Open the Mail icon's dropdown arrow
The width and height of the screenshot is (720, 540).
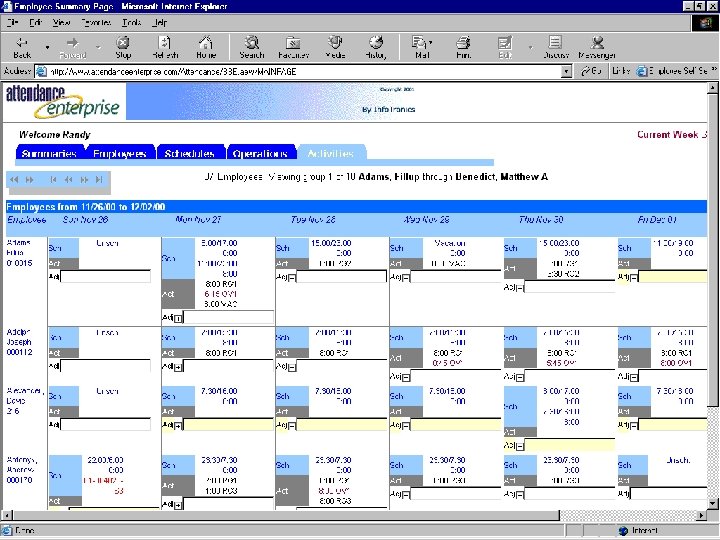430,43
